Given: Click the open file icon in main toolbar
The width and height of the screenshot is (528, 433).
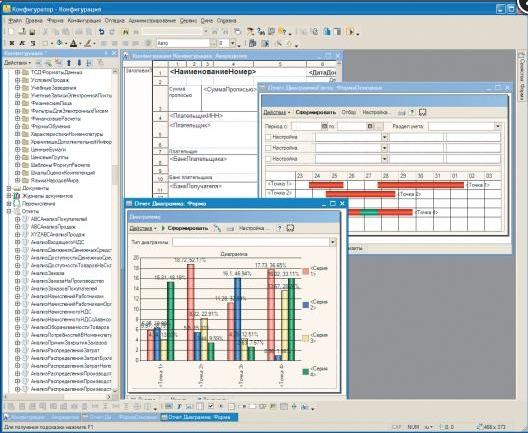Looking at the screenshot, I should pos(22,32).
